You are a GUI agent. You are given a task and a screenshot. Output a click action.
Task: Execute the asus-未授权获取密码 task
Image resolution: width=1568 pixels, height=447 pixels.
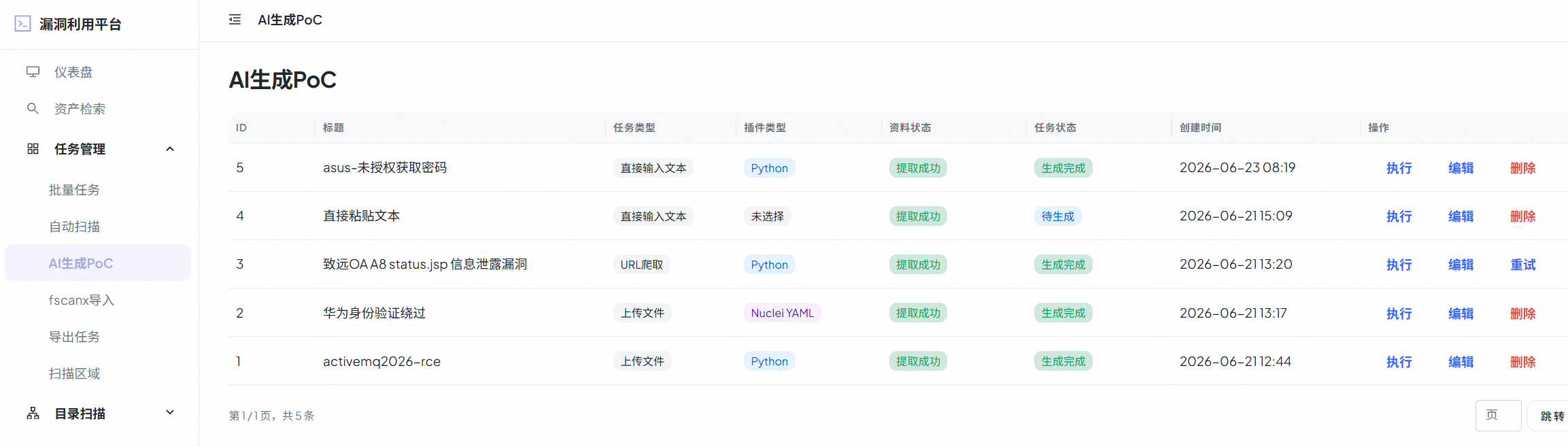click(x=1399, y=168)
